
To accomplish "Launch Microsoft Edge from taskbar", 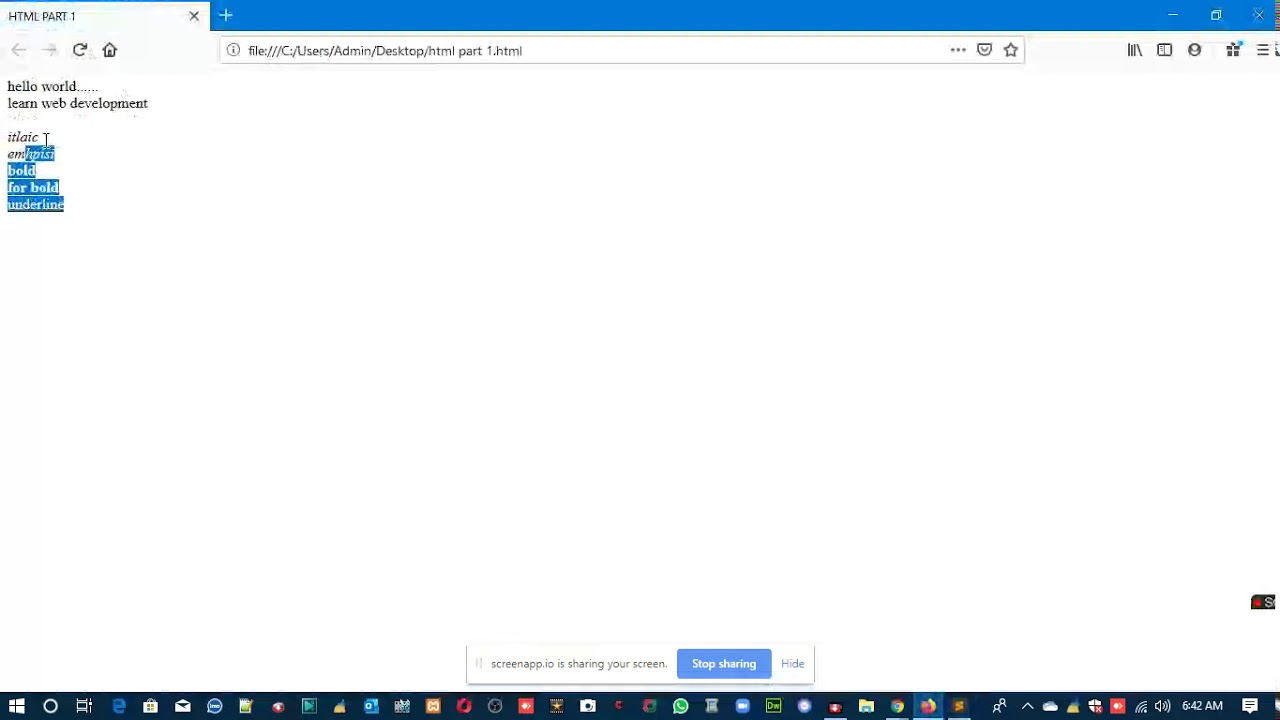I will [x=119, y=706].
